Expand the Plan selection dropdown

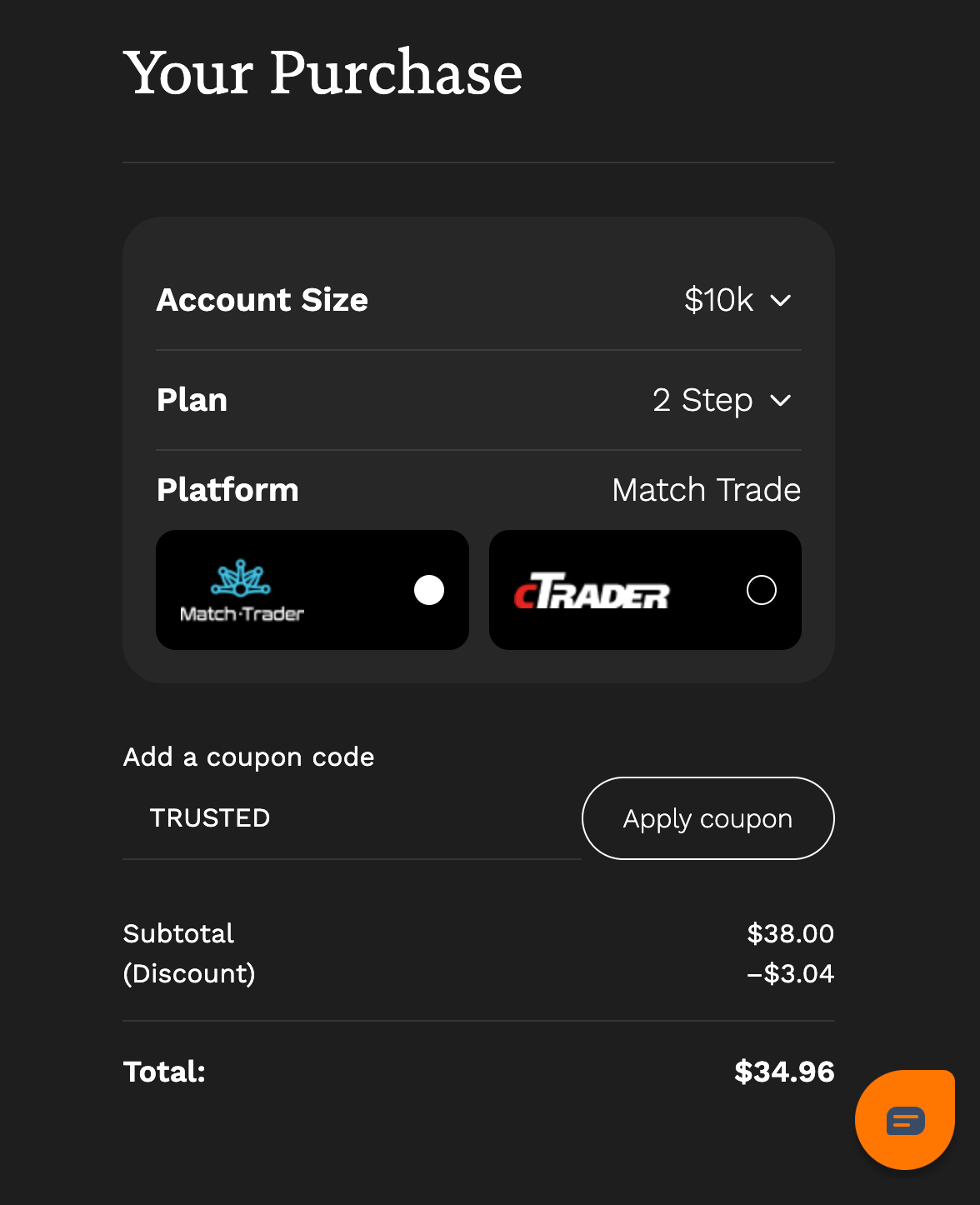pyautogui.click(x=722, y=401)
